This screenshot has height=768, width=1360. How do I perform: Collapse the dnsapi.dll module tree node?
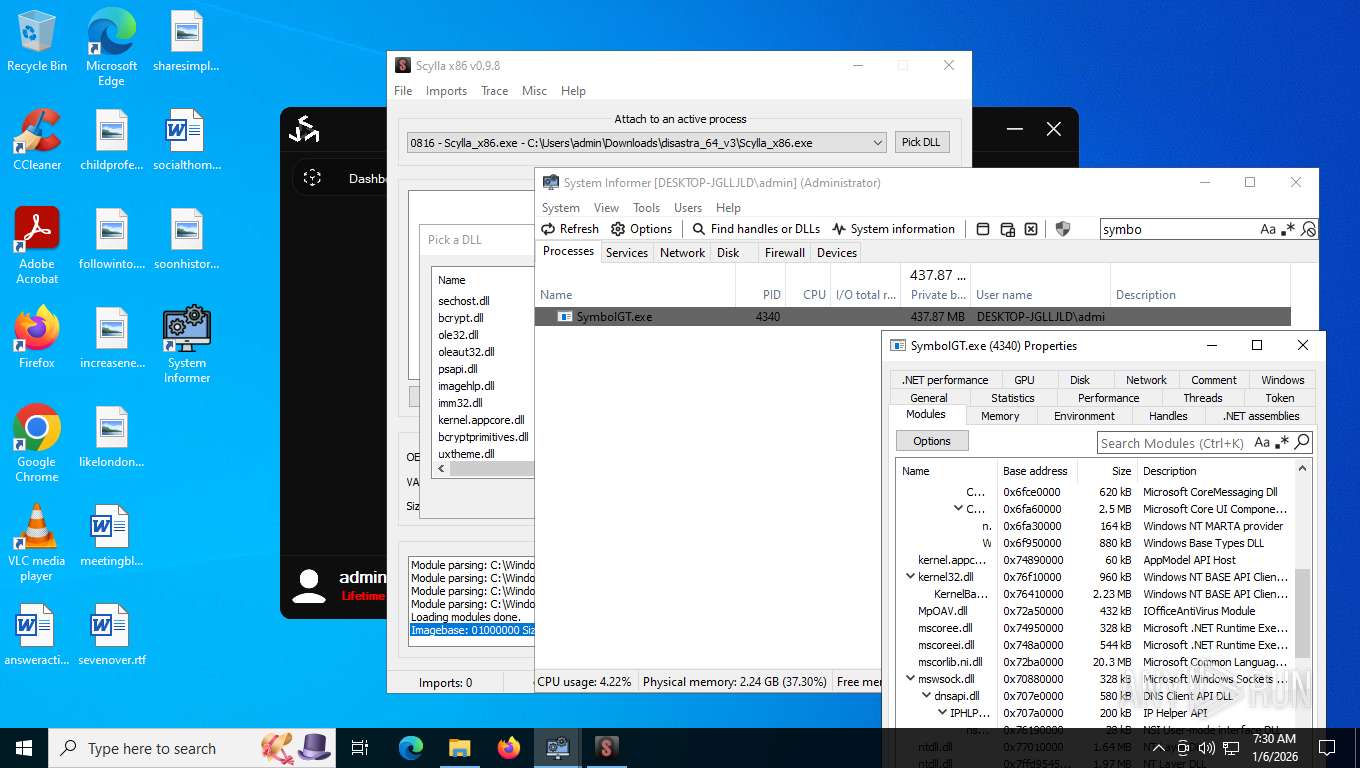pyautogui.click(x=926, y=696)
